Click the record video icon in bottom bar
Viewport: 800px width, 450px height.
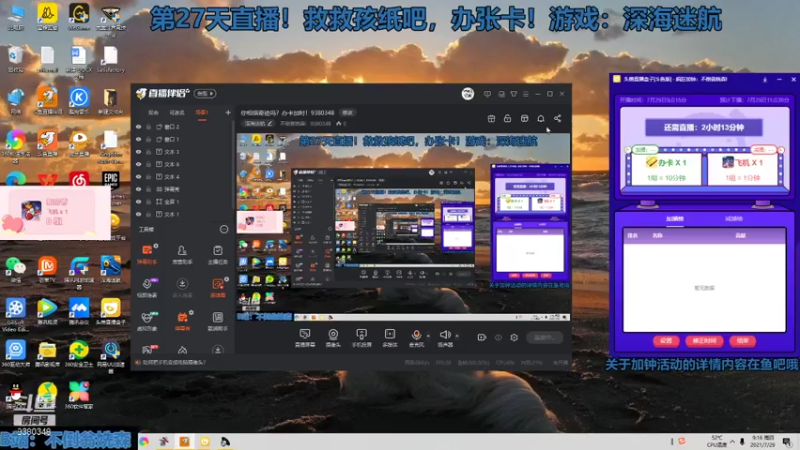click(482, 337)
